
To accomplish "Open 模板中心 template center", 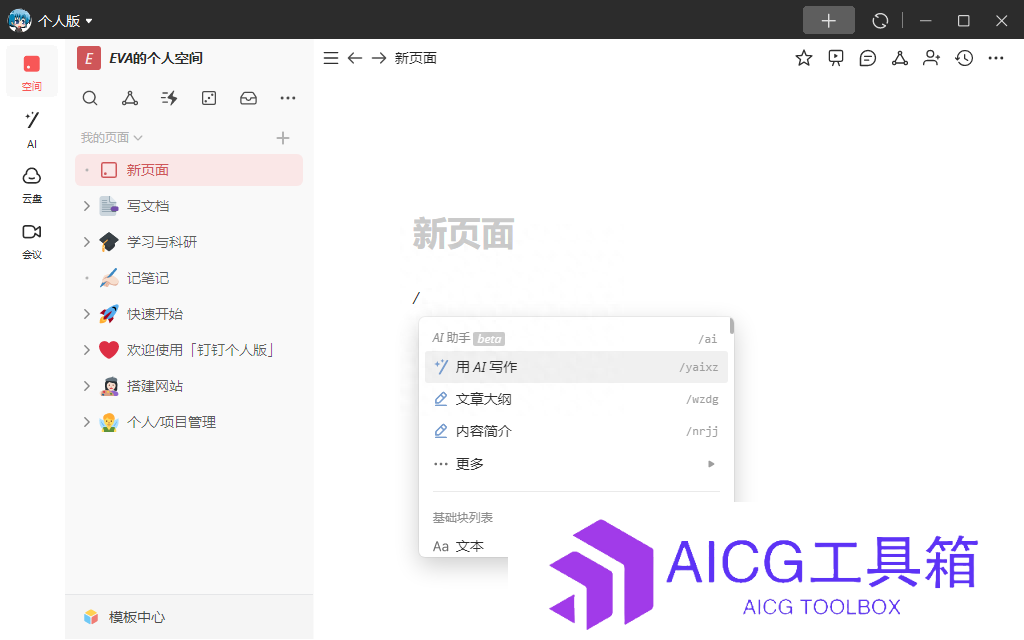I will pyautogui.click(x=124, y=617).
